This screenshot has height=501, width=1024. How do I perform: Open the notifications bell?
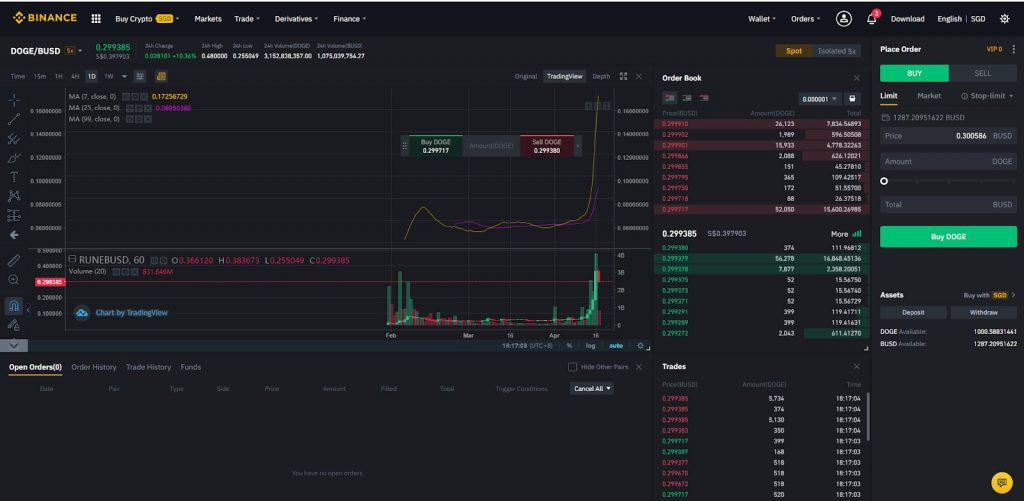tap(872, 18)
